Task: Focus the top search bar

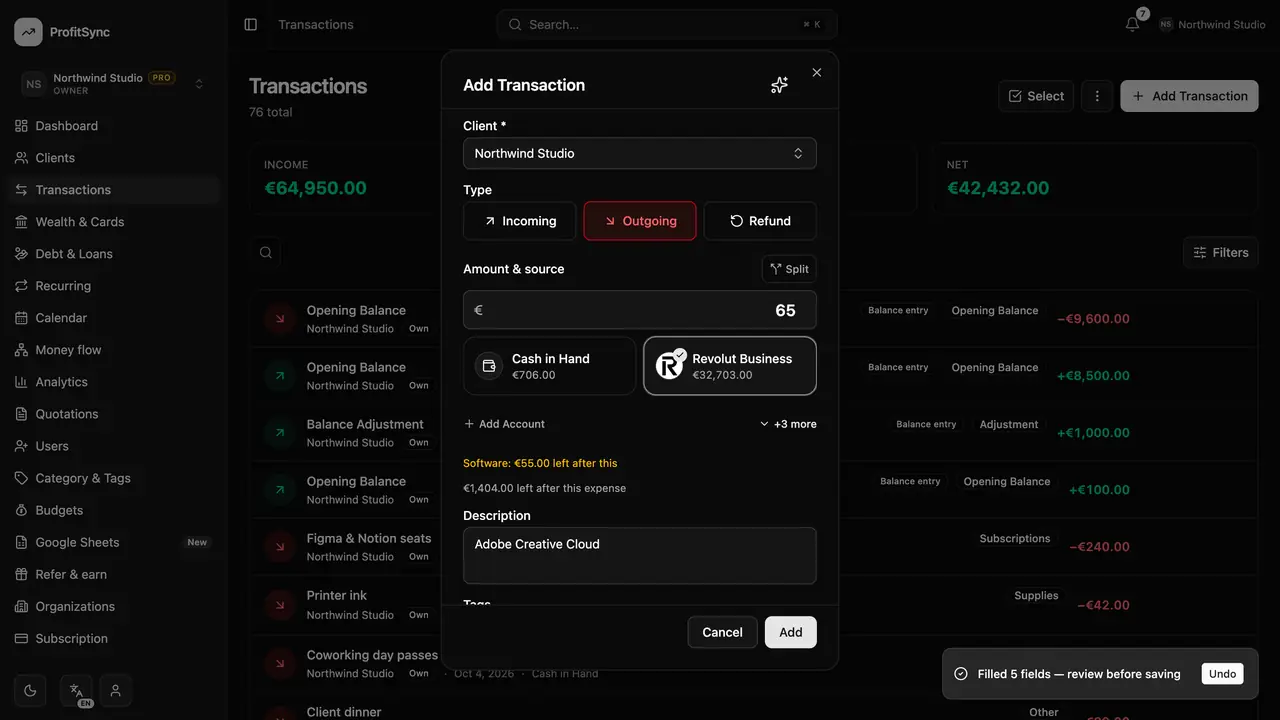Action: coord(667,24)
